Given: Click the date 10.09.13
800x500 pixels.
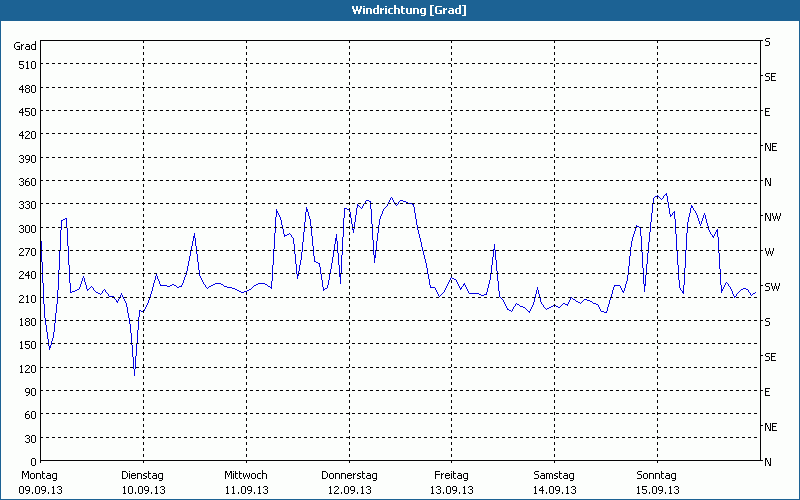Looking at the screenshot, I should tap(143, 490).
